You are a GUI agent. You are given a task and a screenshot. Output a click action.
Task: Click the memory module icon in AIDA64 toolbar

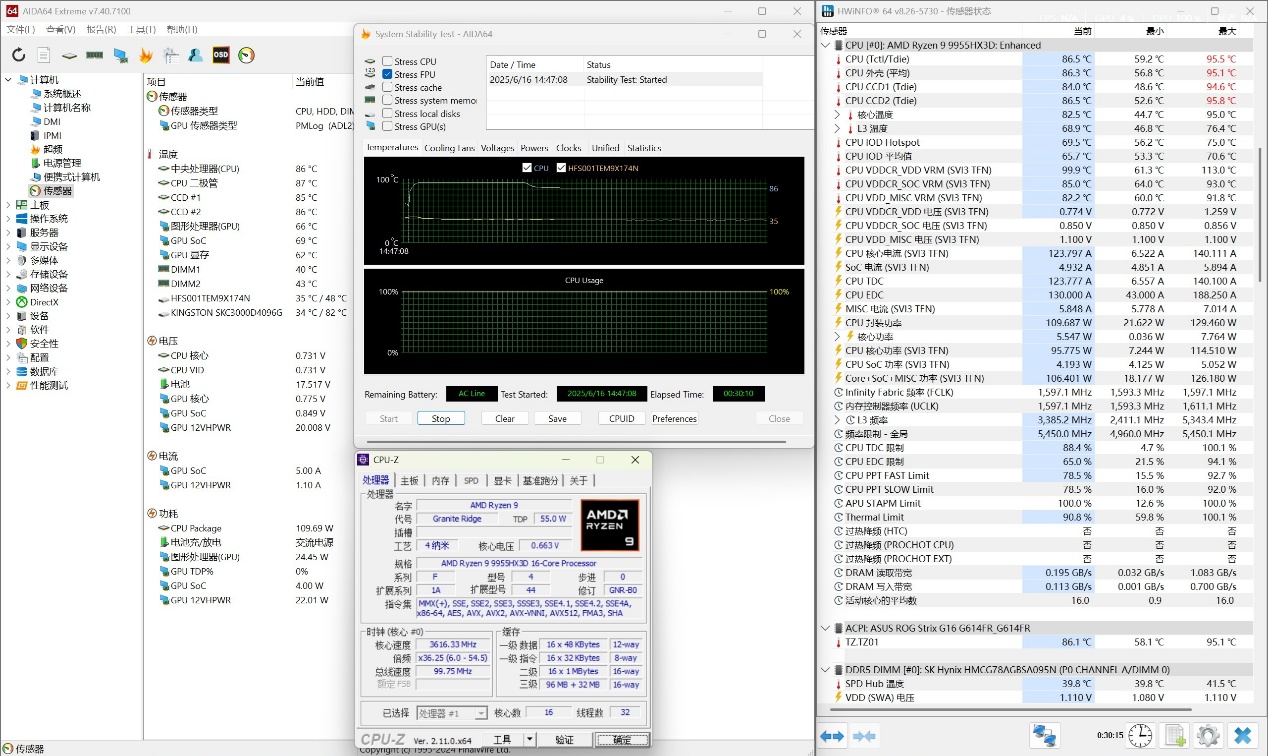[x=95, y=55]
